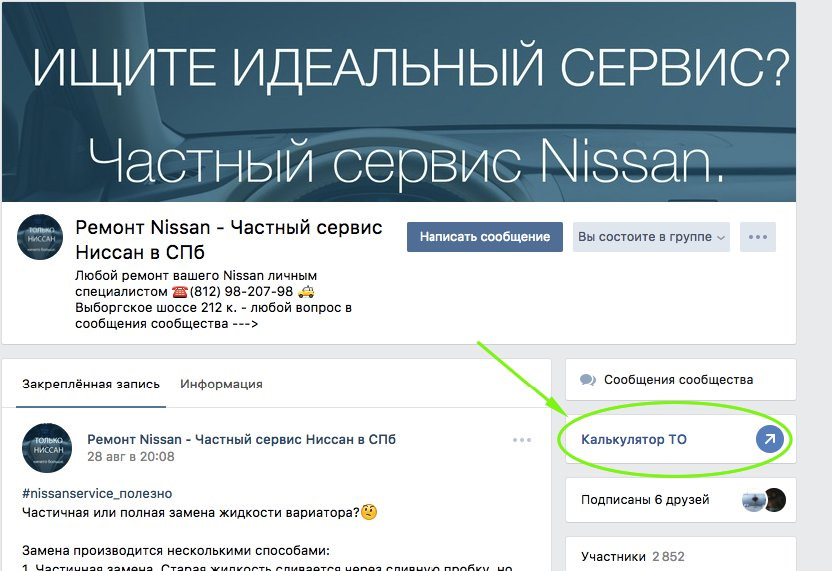Click the chat bubble icon in sidebar
Screen dimensions: 832x571
coord(587,380)
